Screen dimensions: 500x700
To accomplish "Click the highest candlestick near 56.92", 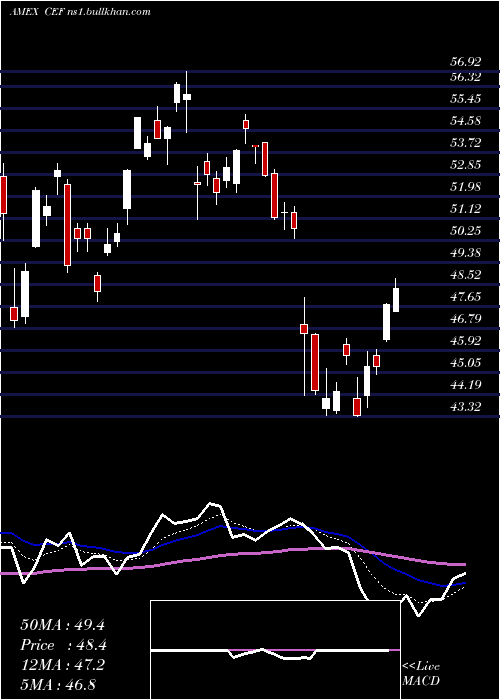I will tap(187, 102).
